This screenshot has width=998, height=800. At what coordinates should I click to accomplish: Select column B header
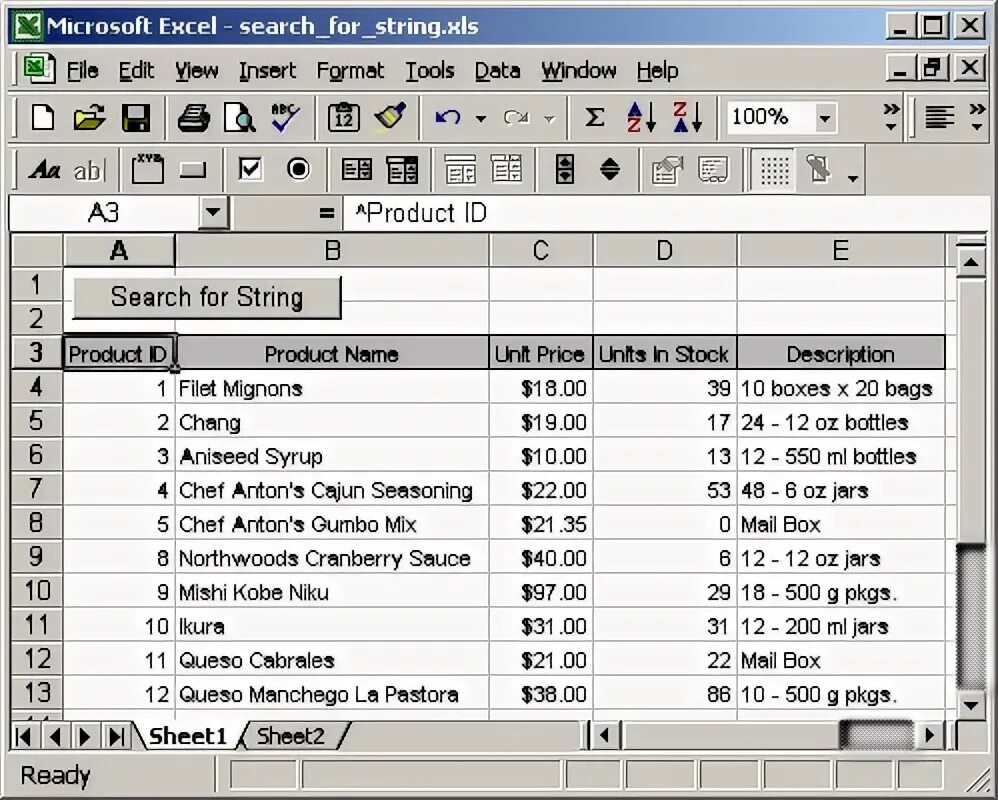[x=332, y=250]
